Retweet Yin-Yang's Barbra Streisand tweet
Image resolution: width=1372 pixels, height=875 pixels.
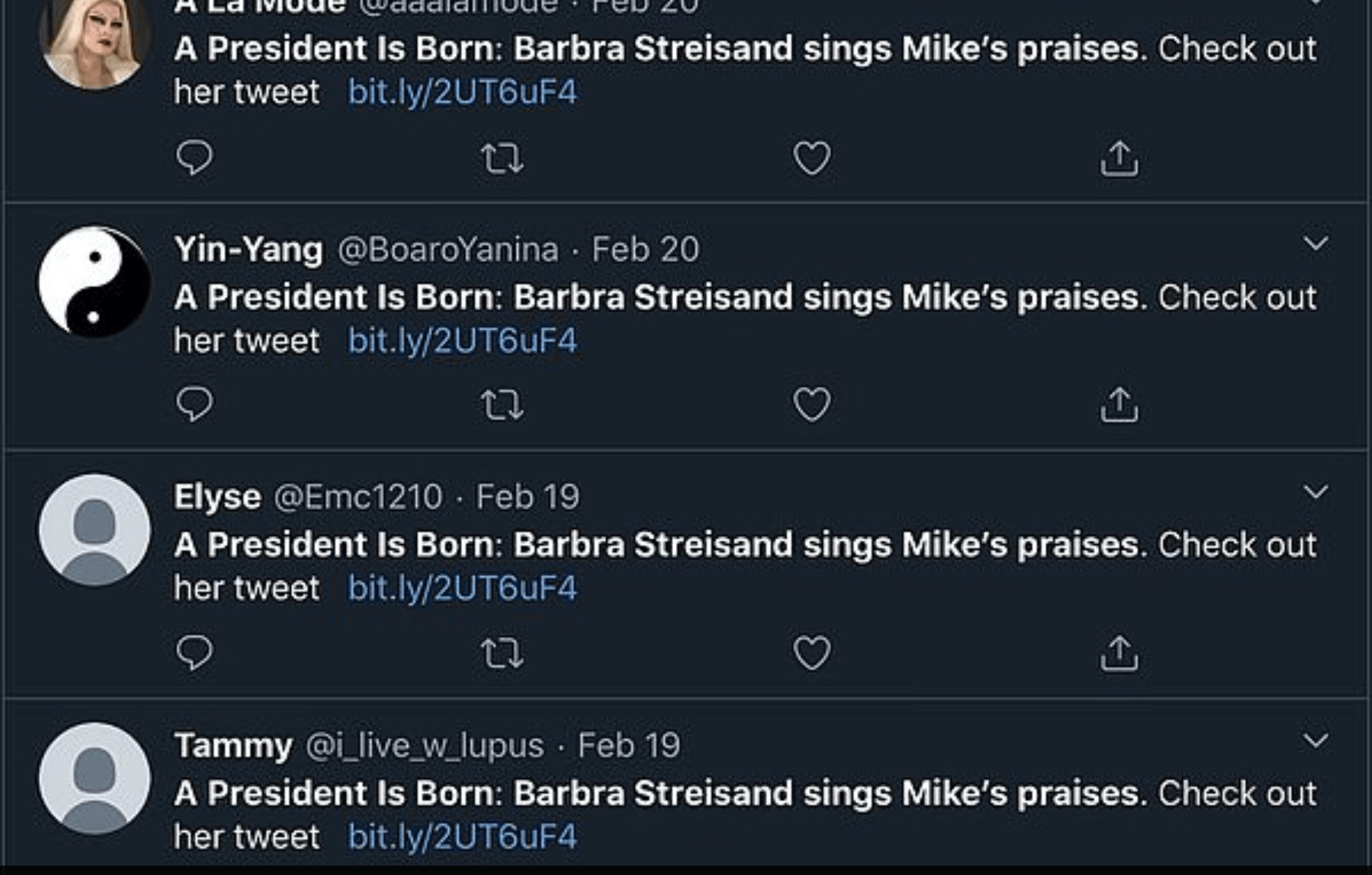502,405
